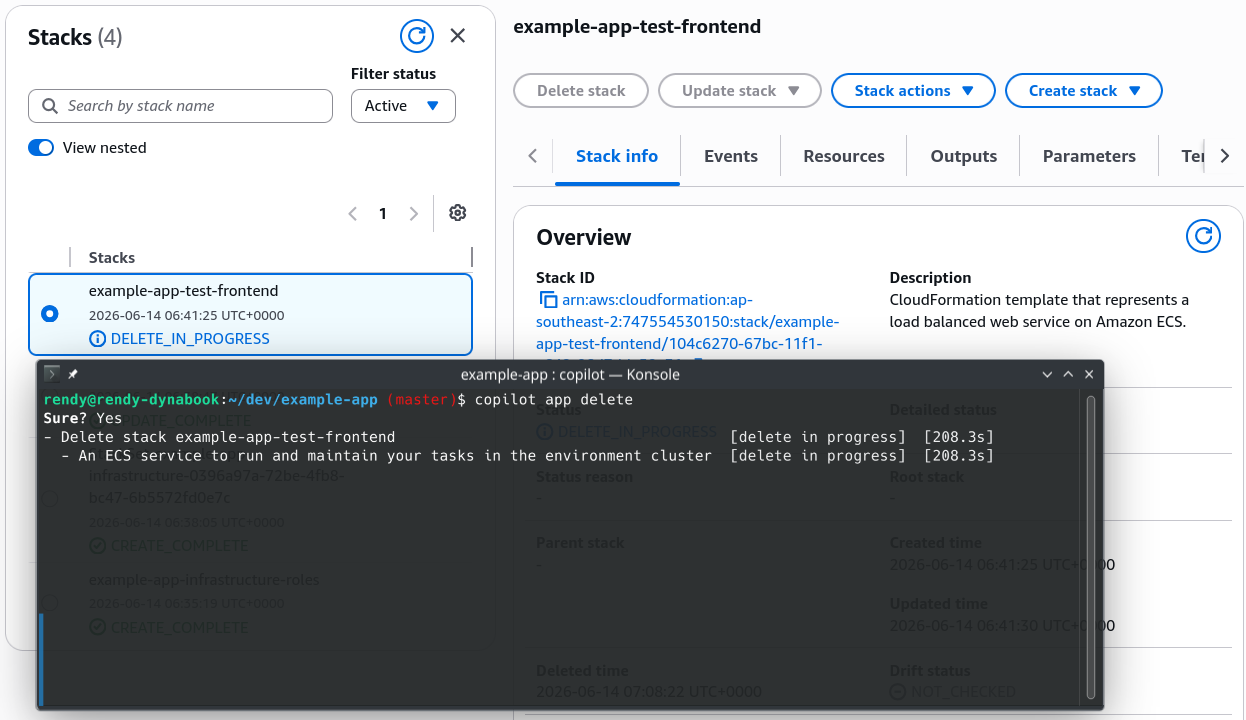Switch to the Stack info tab
This screenshot has height=720, width=1246.
617,156
